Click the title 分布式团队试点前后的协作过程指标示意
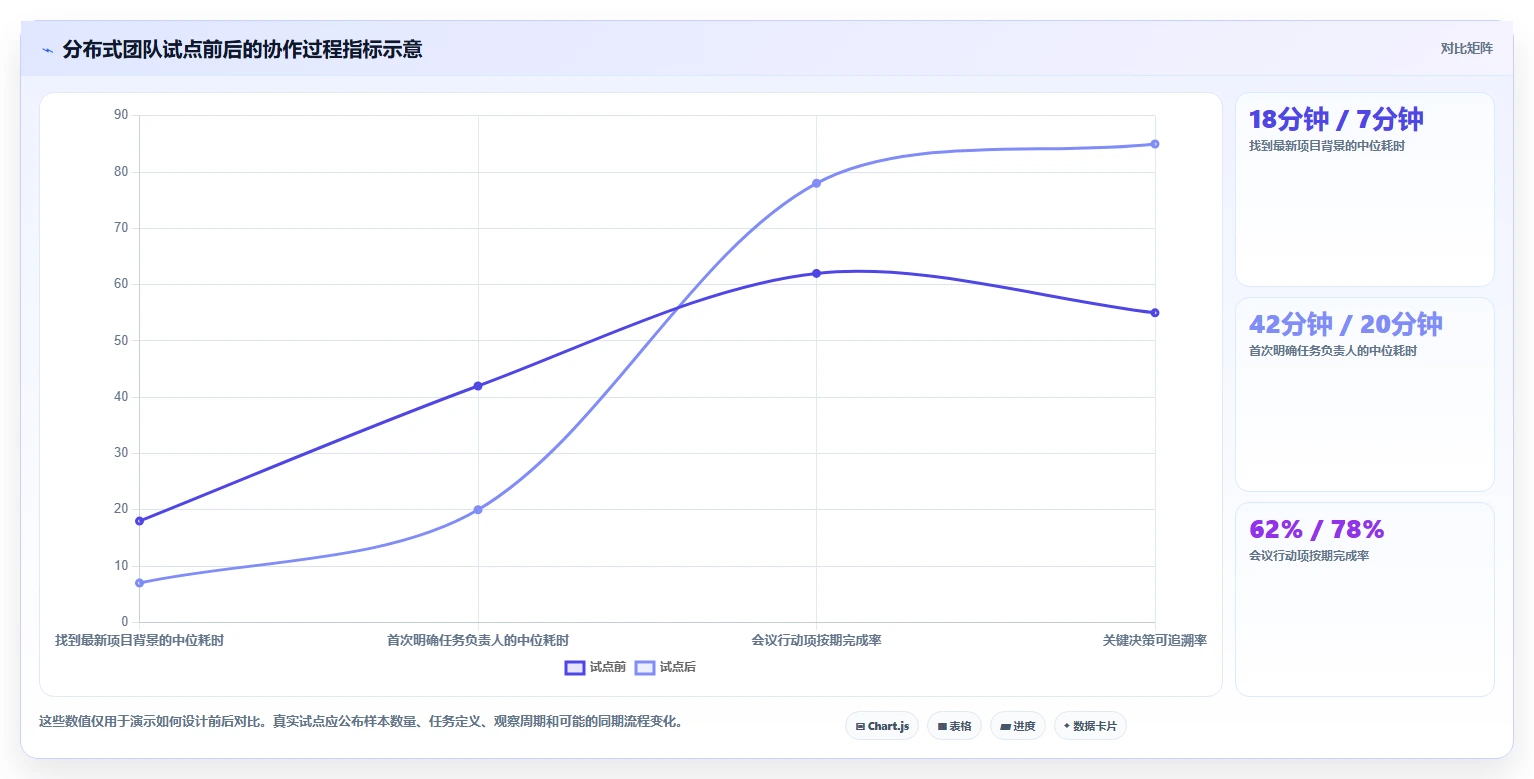The width and height of the screenshot is (1534, 779). (242, 49)
